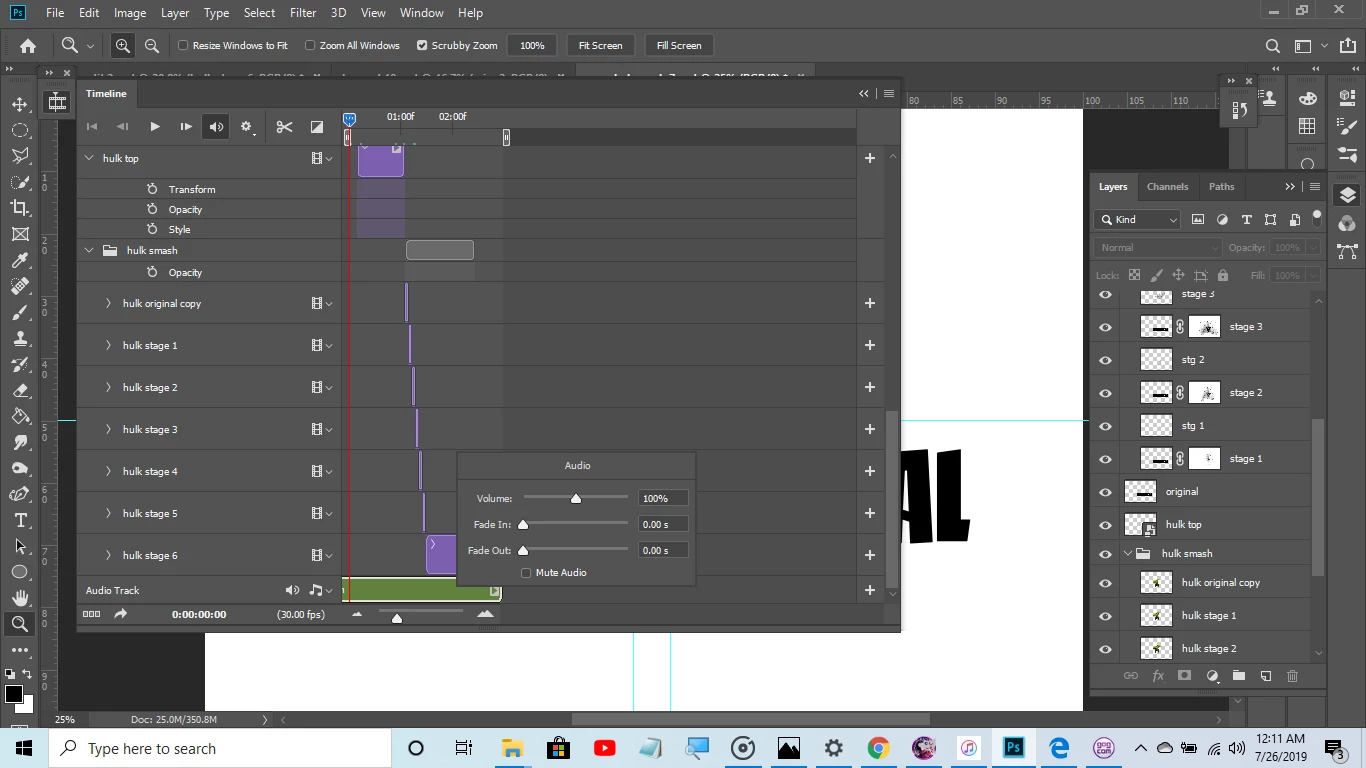Expand hulk stage 4 timeline track
1366x768 pixels.
[x=108, y=471]
